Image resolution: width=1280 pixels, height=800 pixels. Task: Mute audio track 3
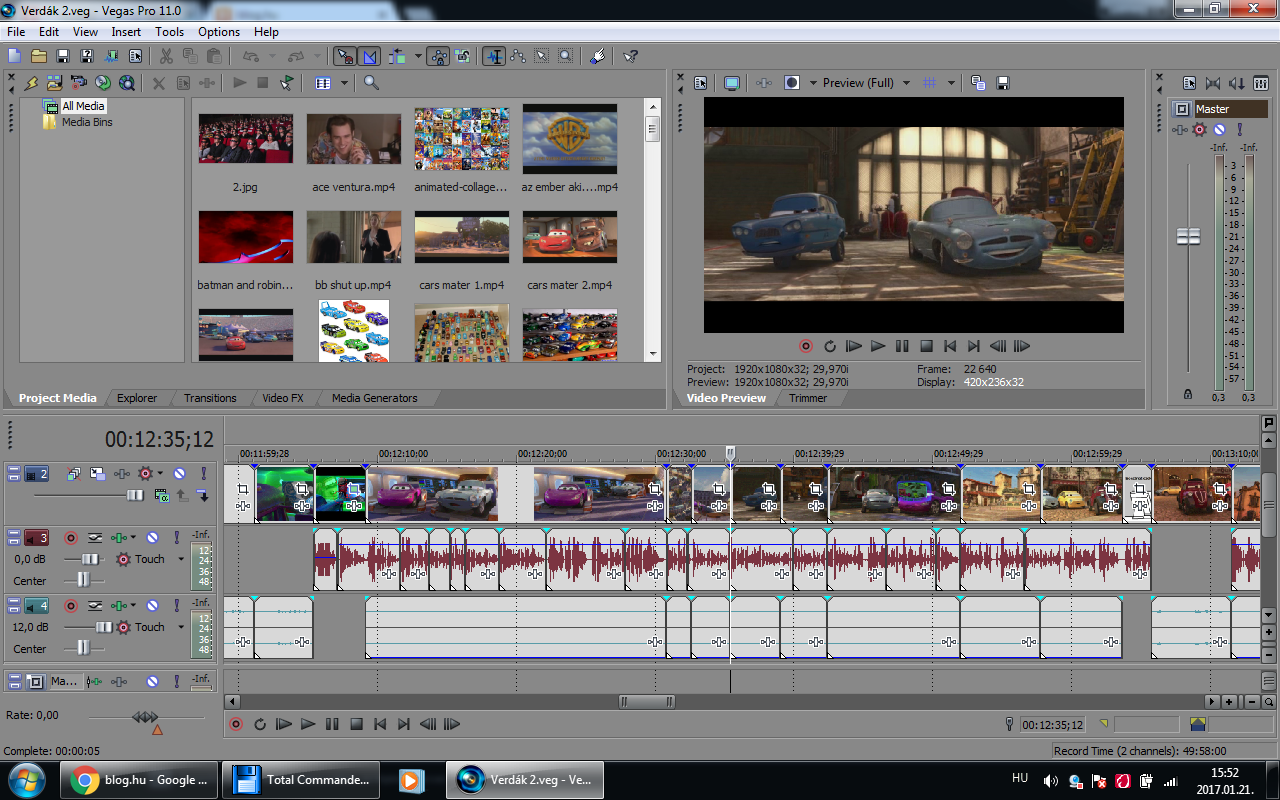click(153, 537)
